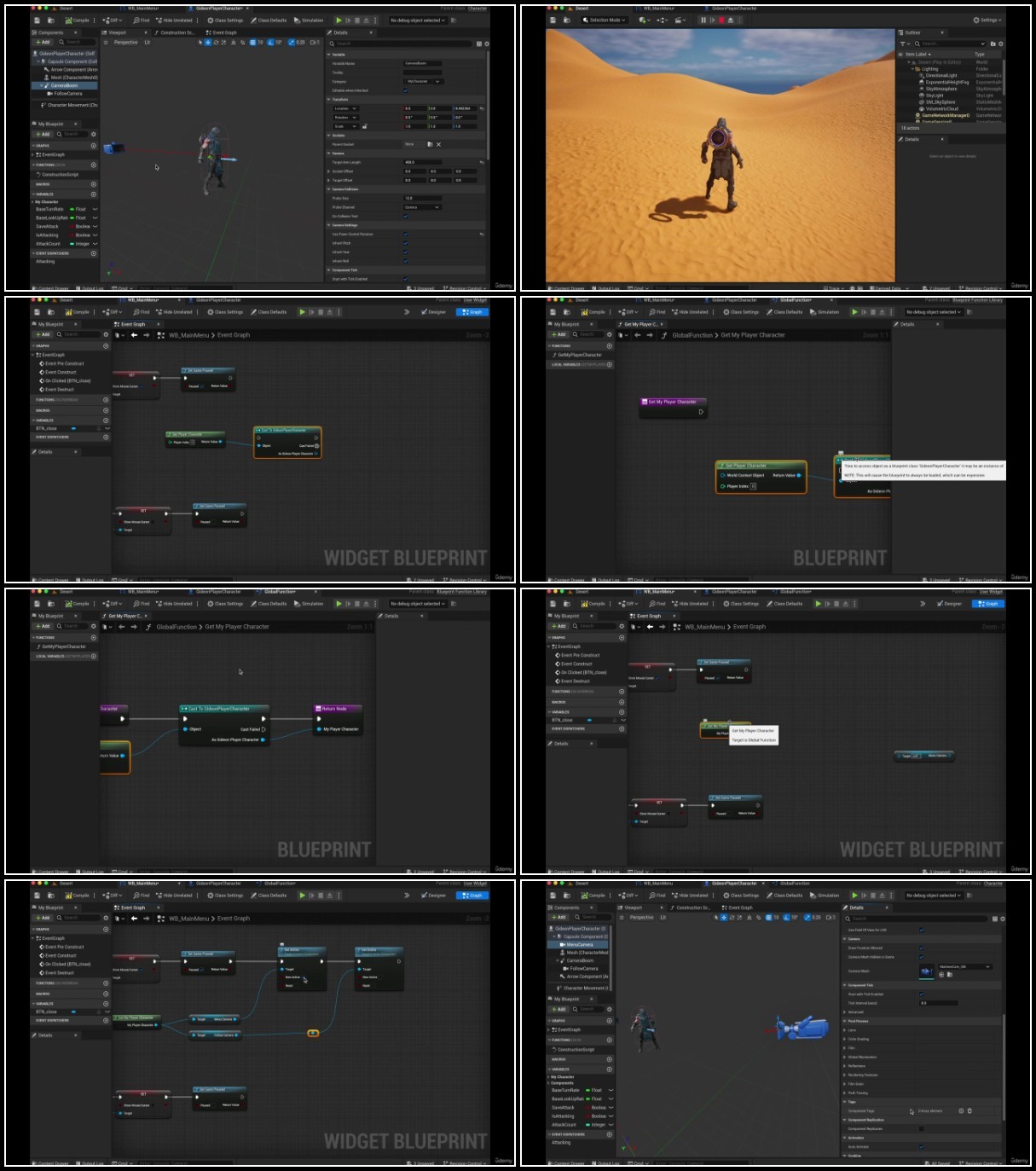Click green Play button in CameraBoom blueprint toolbar

pyautogui.click(x=339, y=20)
